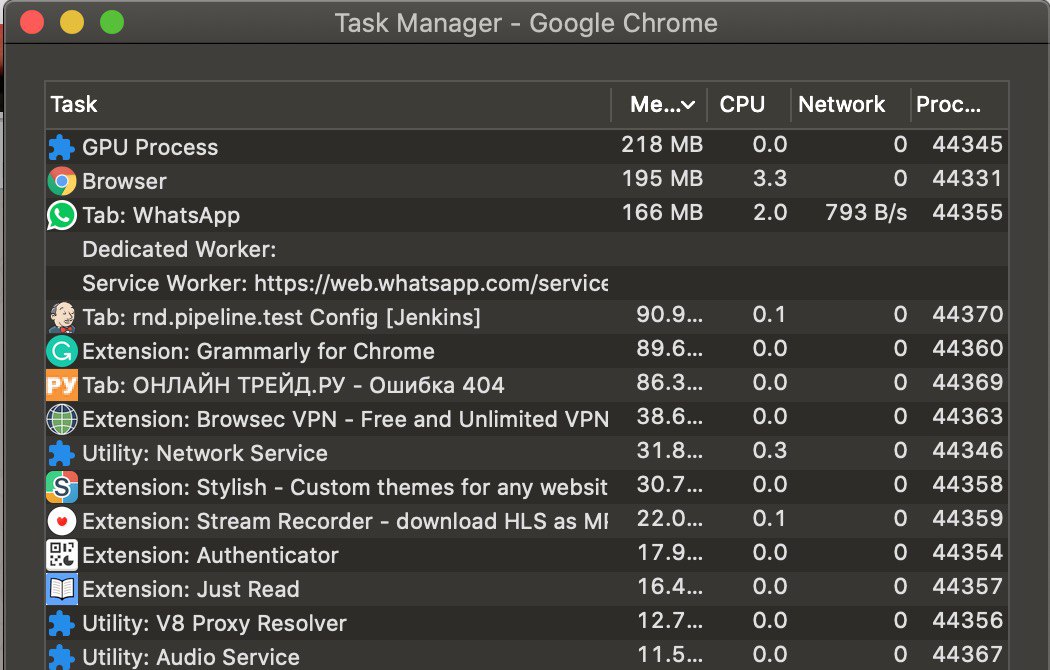Click the Just Read book icon
The height and width of the screenshot is (670, 1050).
coord(62,590)
